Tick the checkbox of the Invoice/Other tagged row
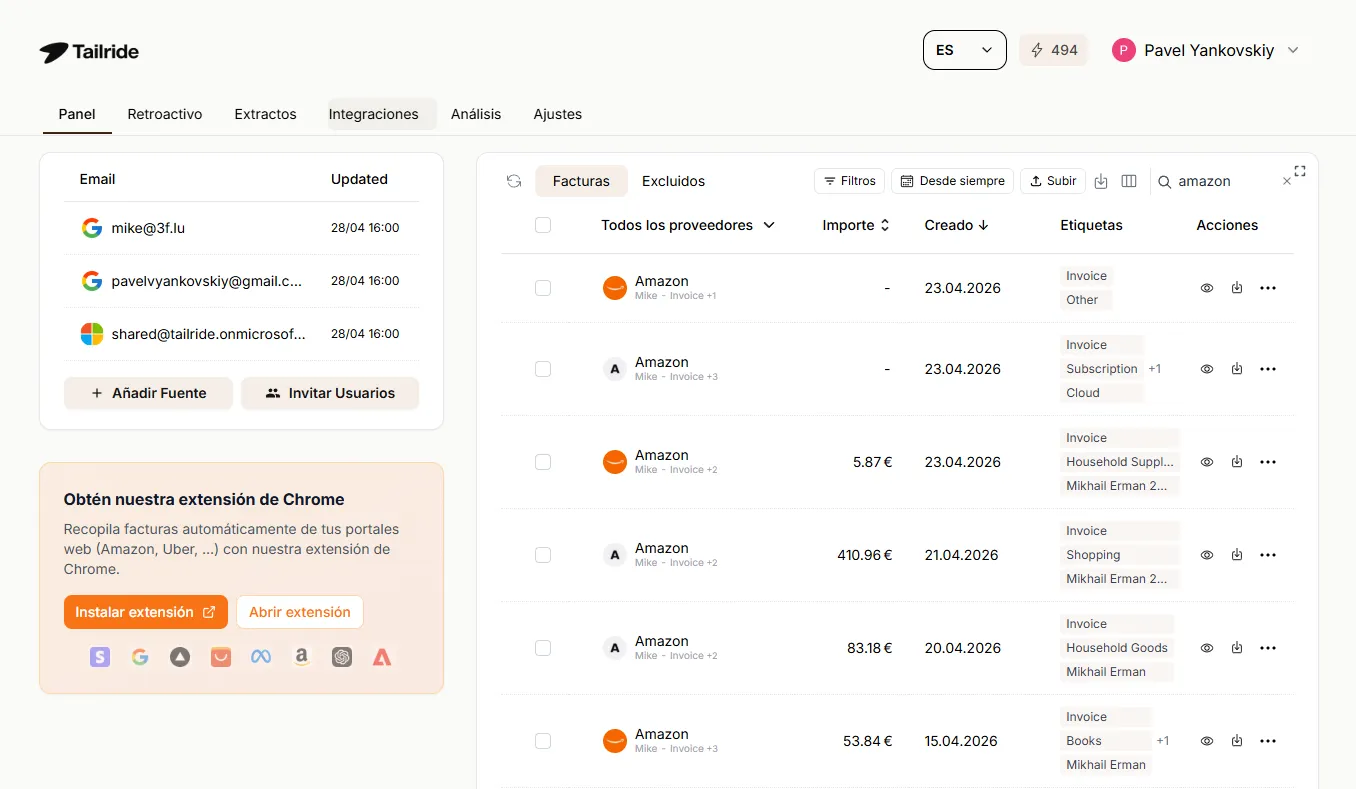 click(543, 288)
